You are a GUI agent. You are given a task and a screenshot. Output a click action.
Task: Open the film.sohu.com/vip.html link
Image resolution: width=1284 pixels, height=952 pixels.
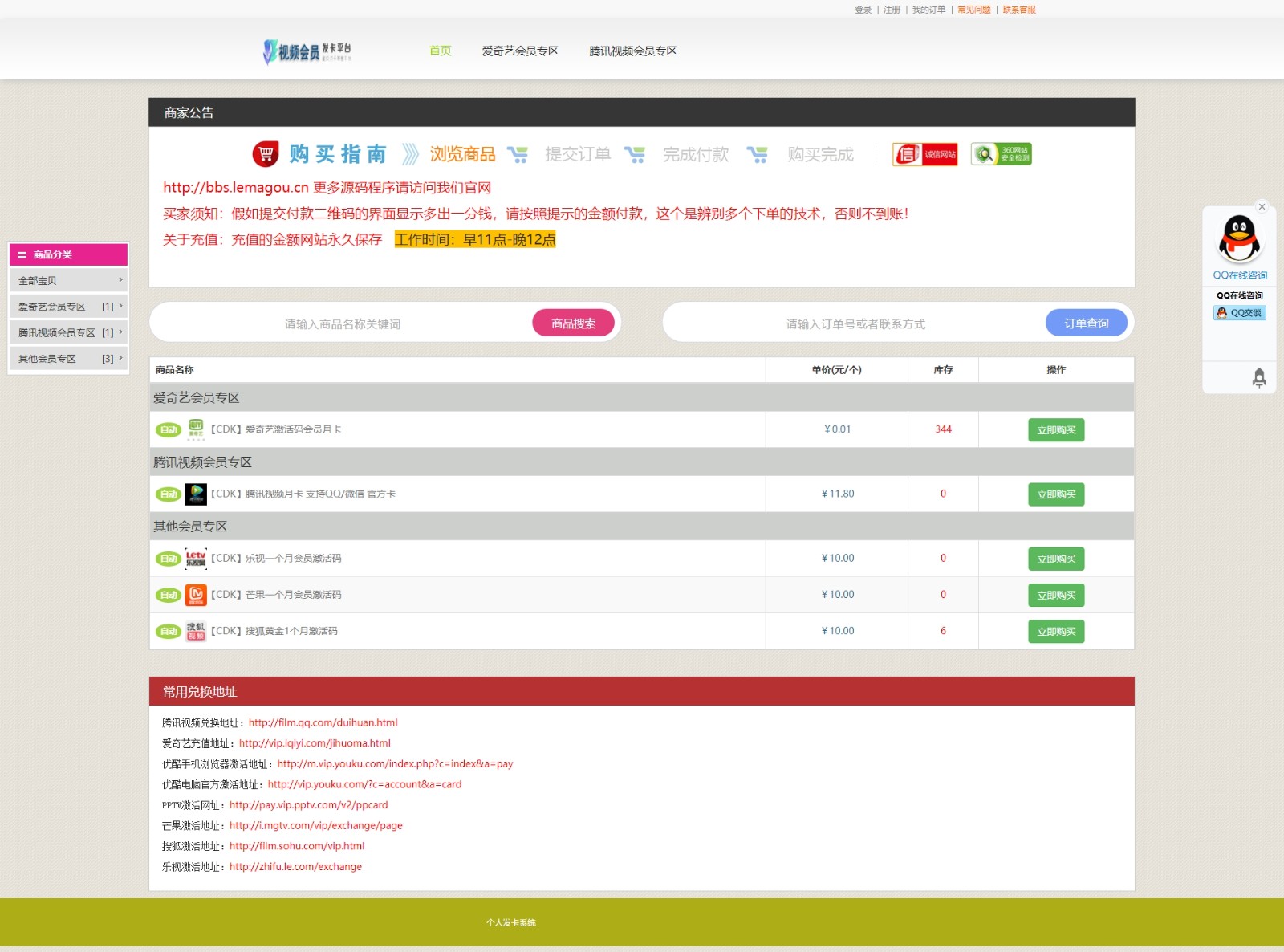point(297,846)
